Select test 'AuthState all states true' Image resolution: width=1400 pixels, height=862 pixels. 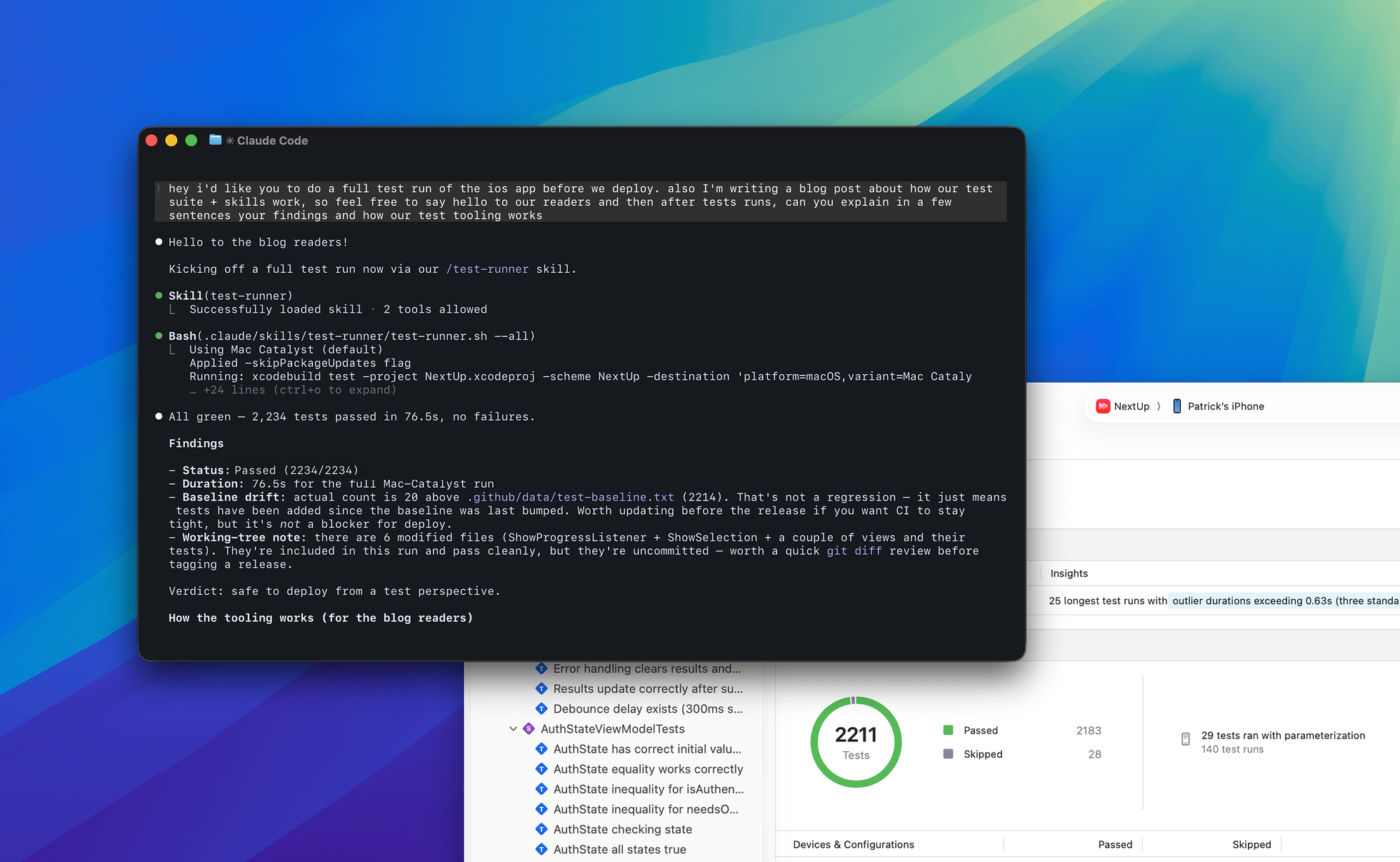point(619,849)
